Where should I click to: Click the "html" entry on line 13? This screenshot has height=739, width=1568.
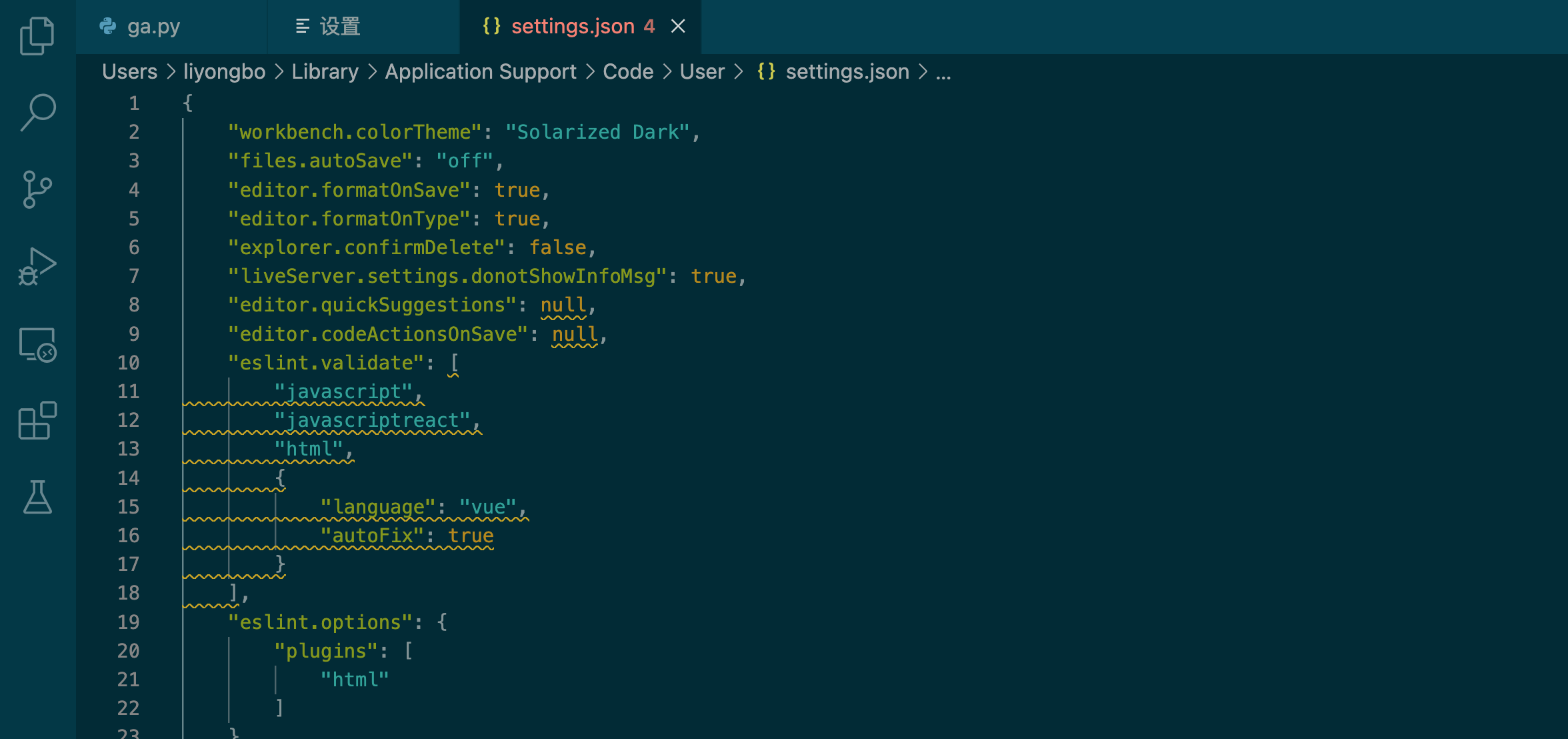(309, 449)
